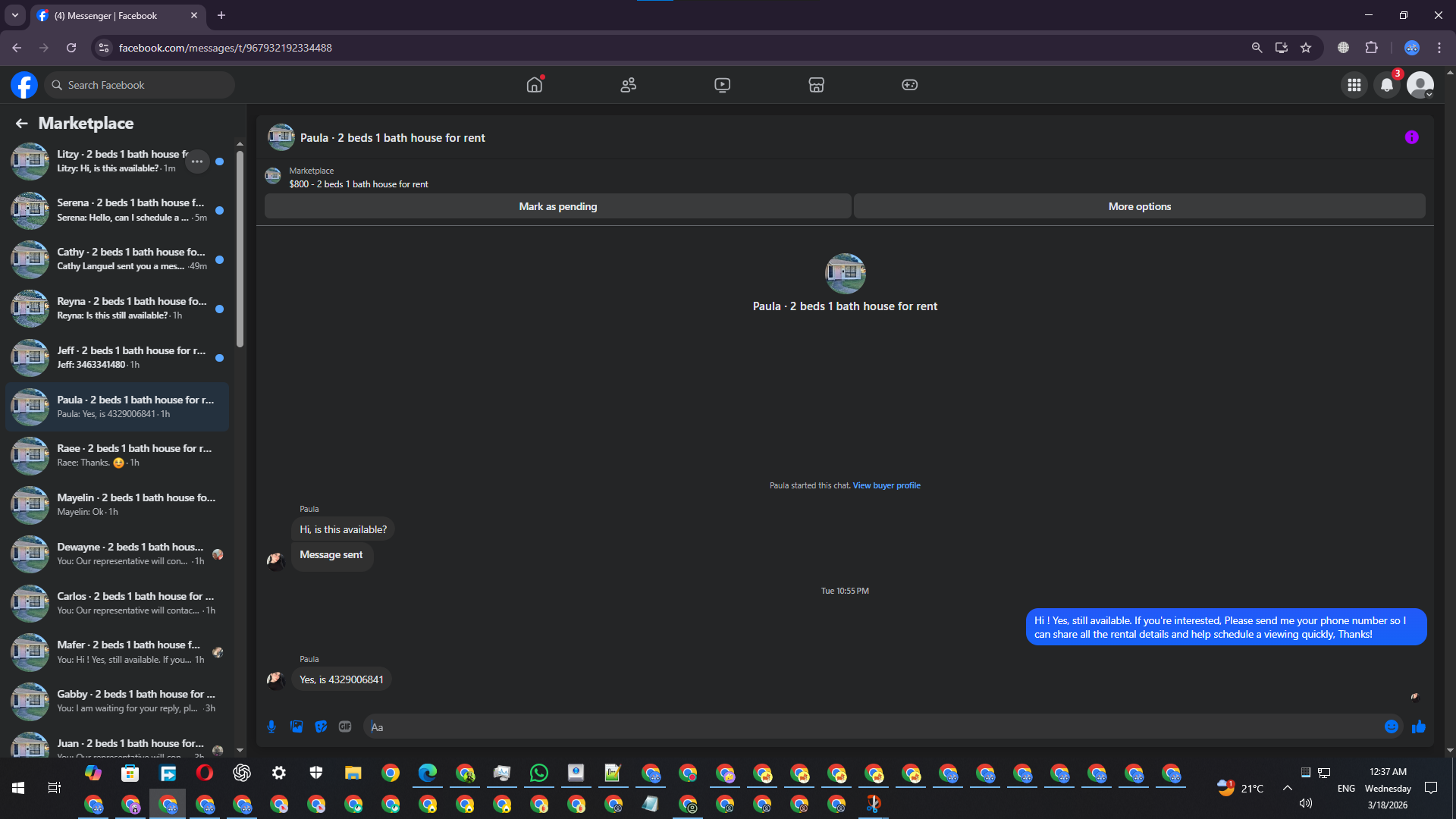This screenshot has width=1456, height=819.
Task: Click listing thumbnail in chat center
Action: coord(845,273)
